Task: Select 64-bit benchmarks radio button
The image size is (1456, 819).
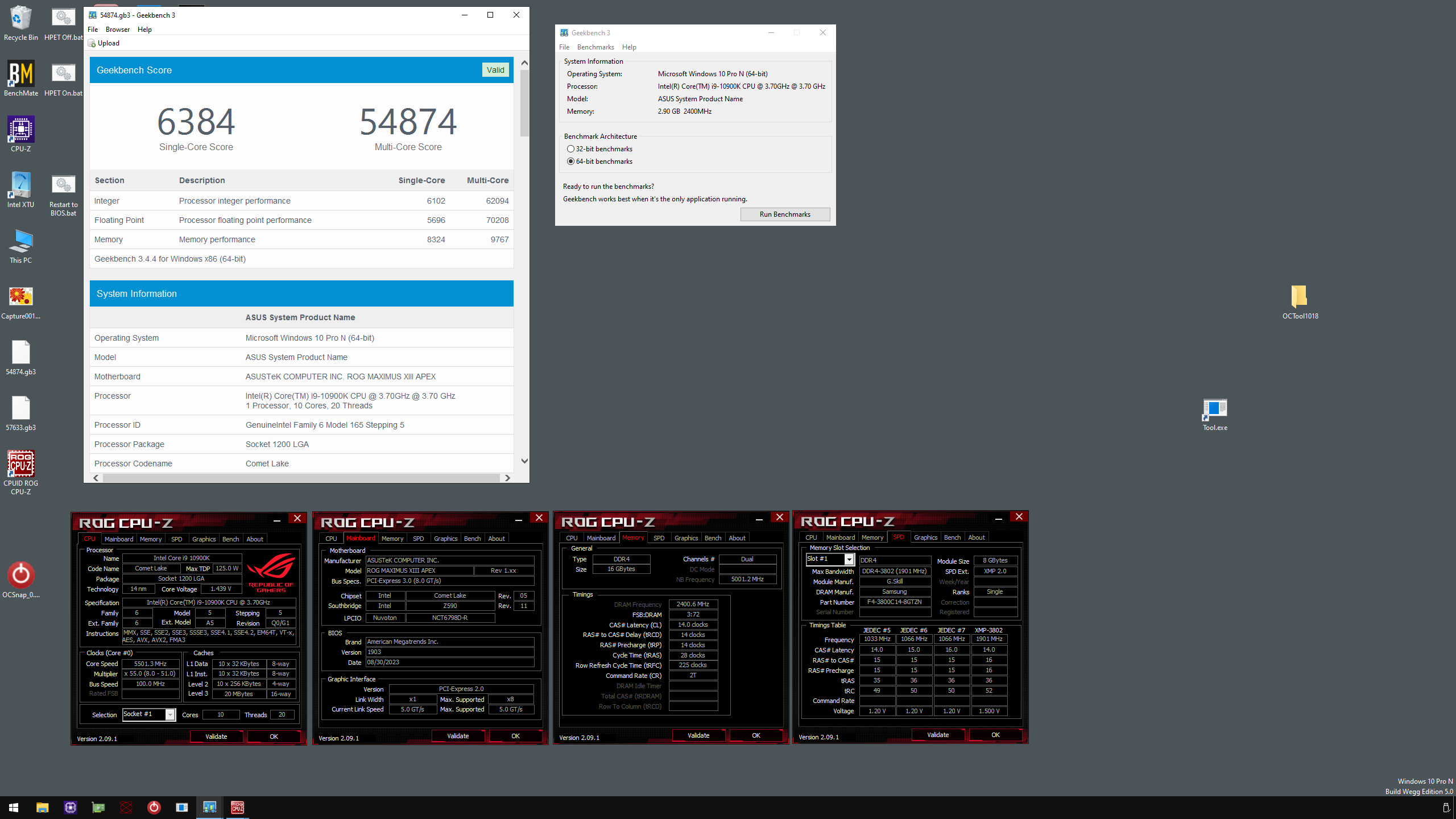Action: pyautogui.click(x=570, y=162)
